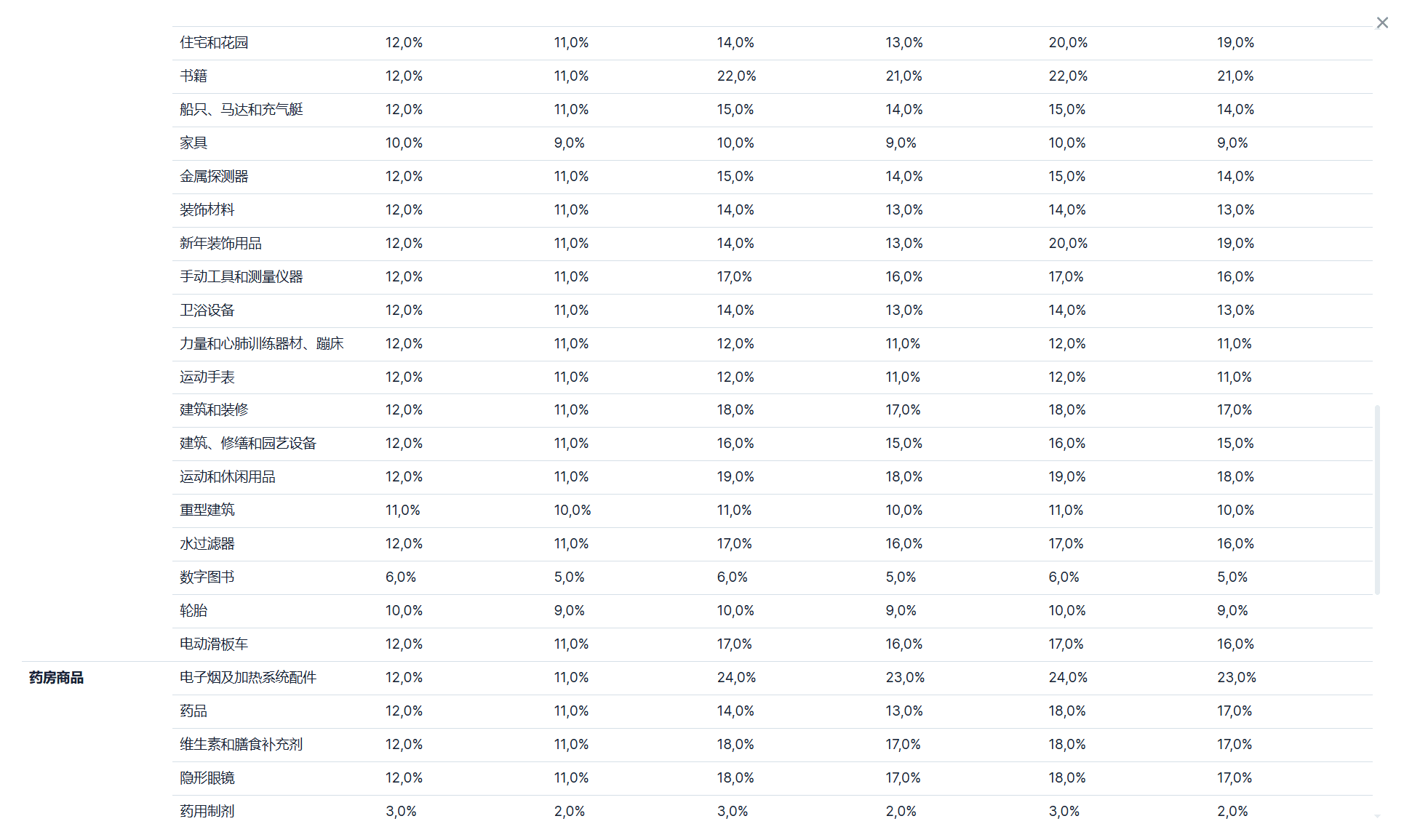Click the 新年装饰用品 row label
1404x840 pixels.
pyautogui.click(x=220, y=244)
